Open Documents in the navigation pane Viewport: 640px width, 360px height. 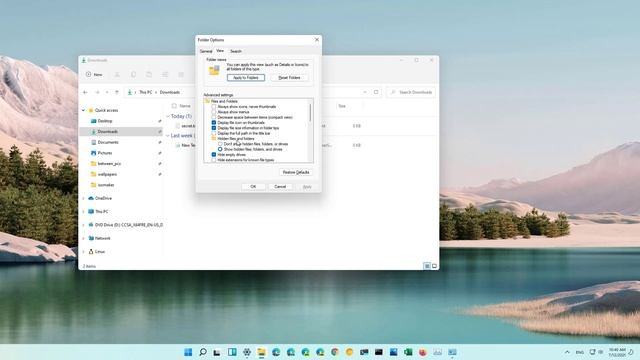[108, 142]
